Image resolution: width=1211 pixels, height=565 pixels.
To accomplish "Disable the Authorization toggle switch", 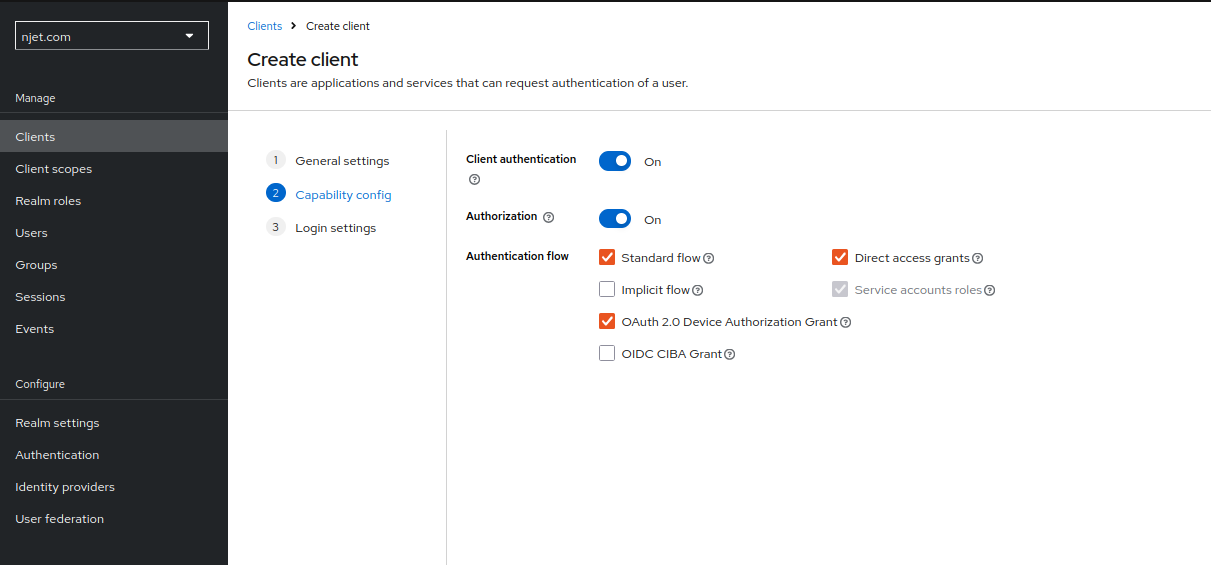I will pyautogui.click(x=615, y=219).
